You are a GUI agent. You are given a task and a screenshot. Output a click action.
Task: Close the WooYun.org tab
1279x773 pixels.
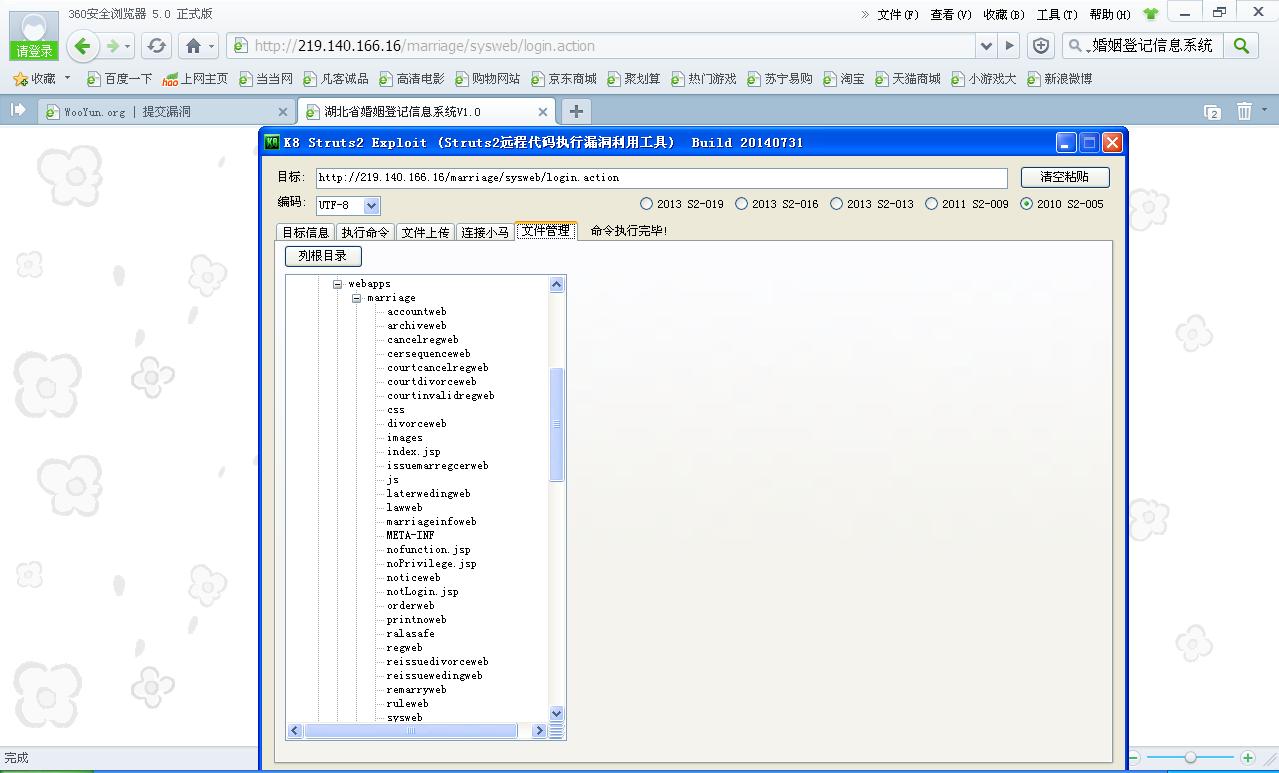(283, 112)
